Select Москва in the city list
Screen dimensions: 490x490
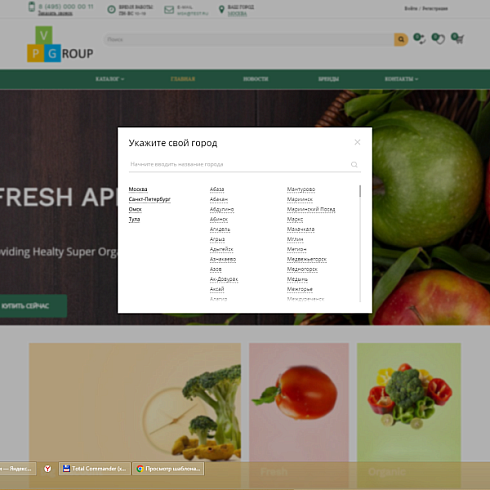tap(138, 189)
